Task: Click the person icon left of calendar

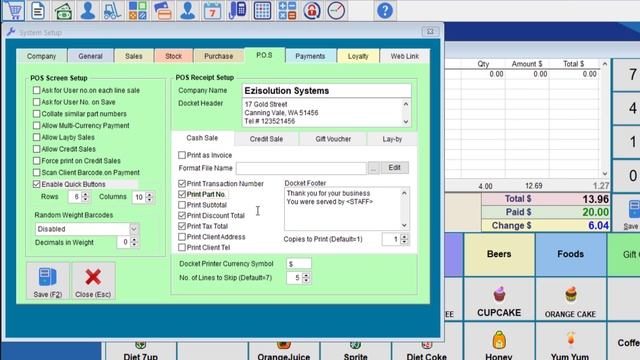Action: [187, 11]
